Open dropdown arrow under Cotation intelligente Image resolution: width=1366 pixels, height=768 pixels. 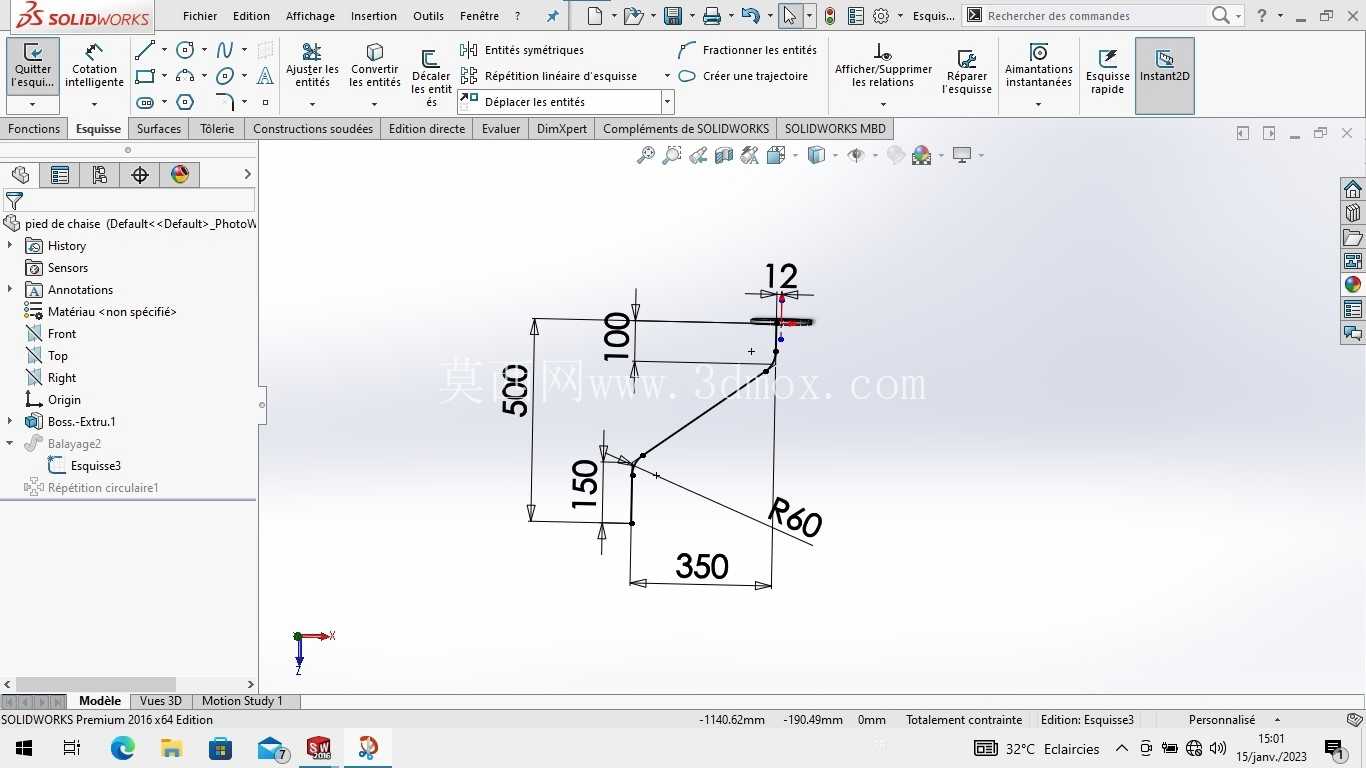point(94,104)
